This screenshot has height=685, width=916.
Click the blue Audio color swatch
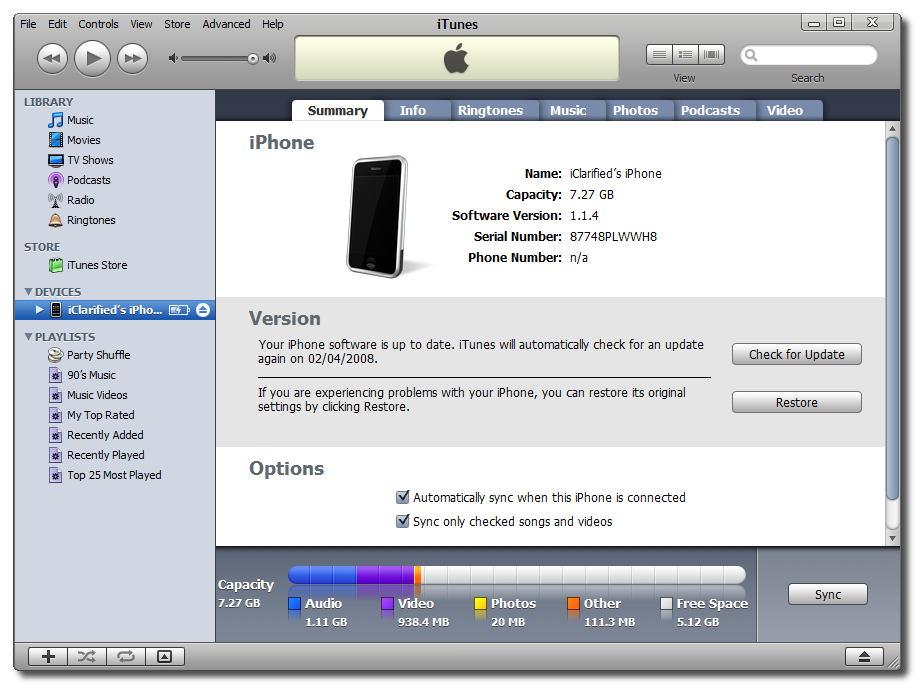click(x=294, y=603)
